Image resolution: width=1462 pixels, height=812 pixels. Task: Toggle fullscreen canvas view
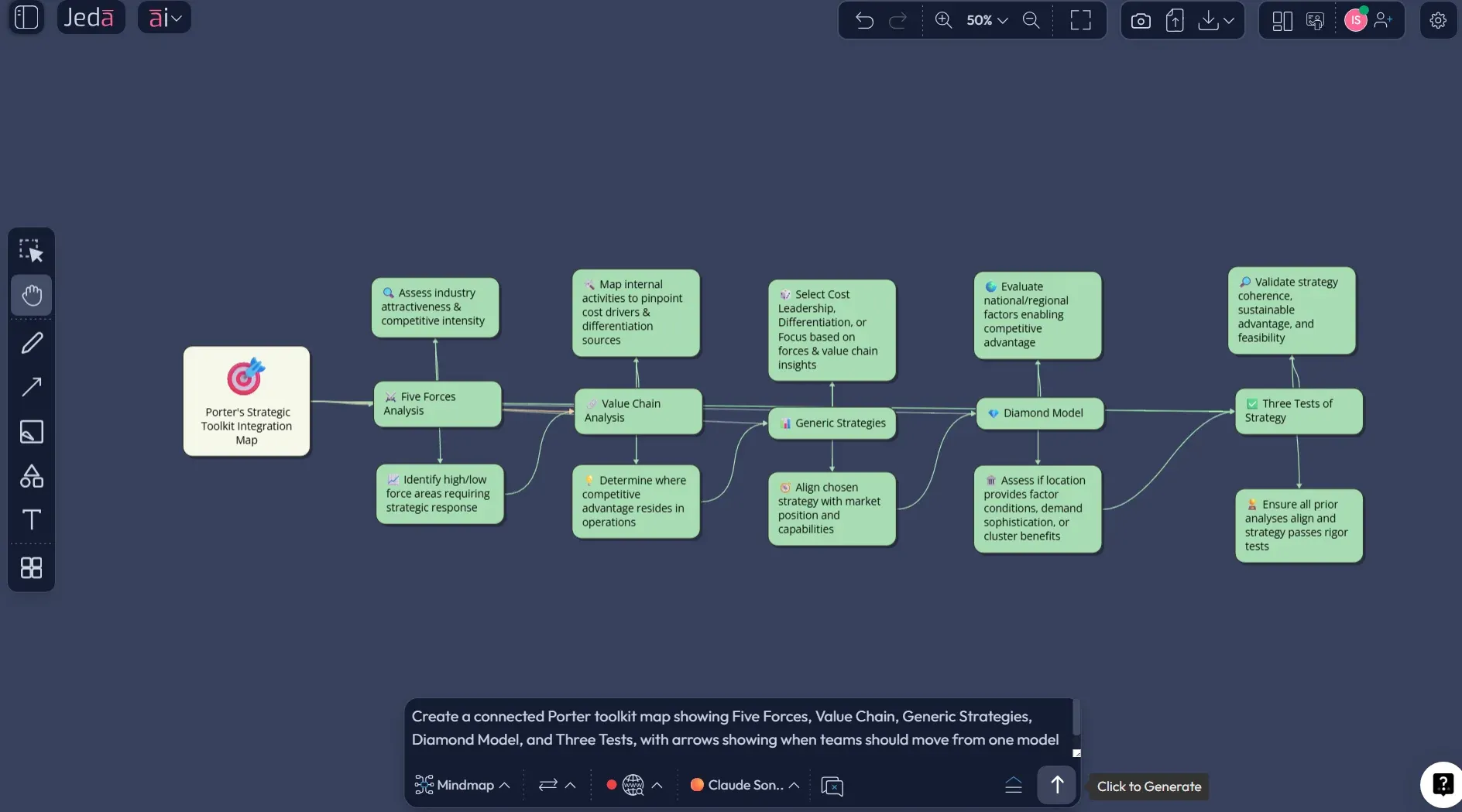tap(1081, 21)
